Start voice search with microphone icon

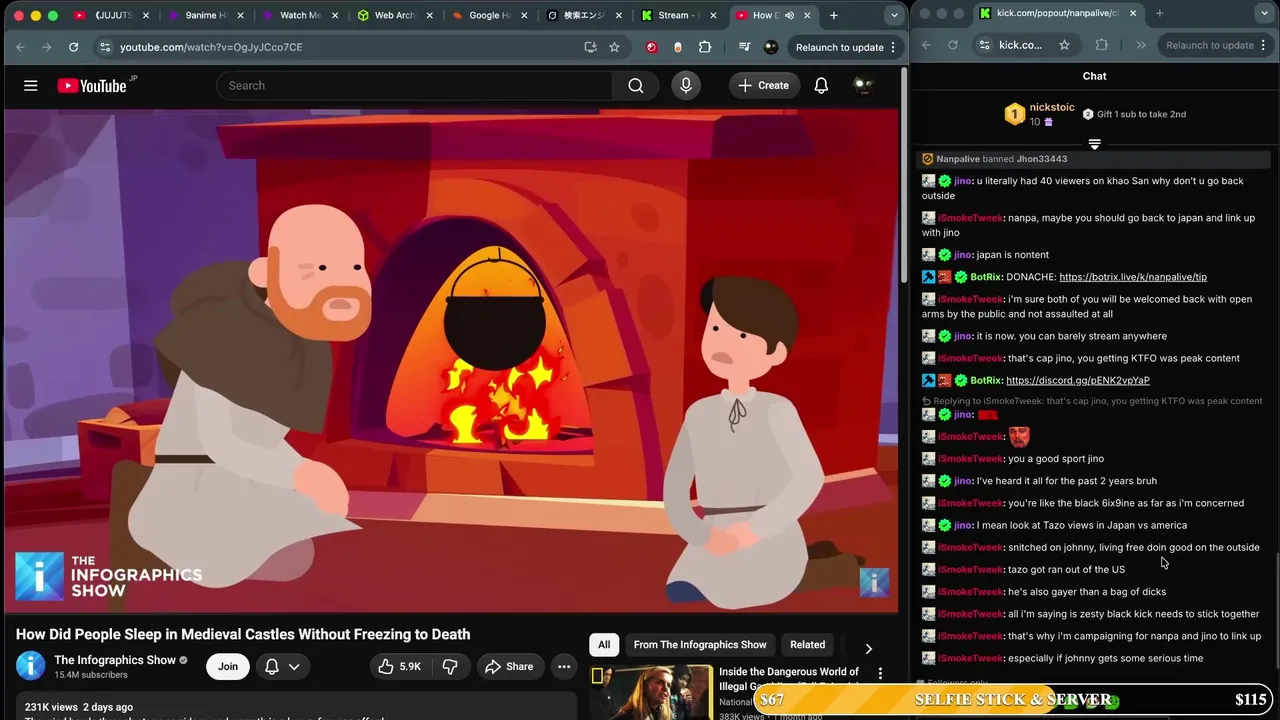point(686,86)
